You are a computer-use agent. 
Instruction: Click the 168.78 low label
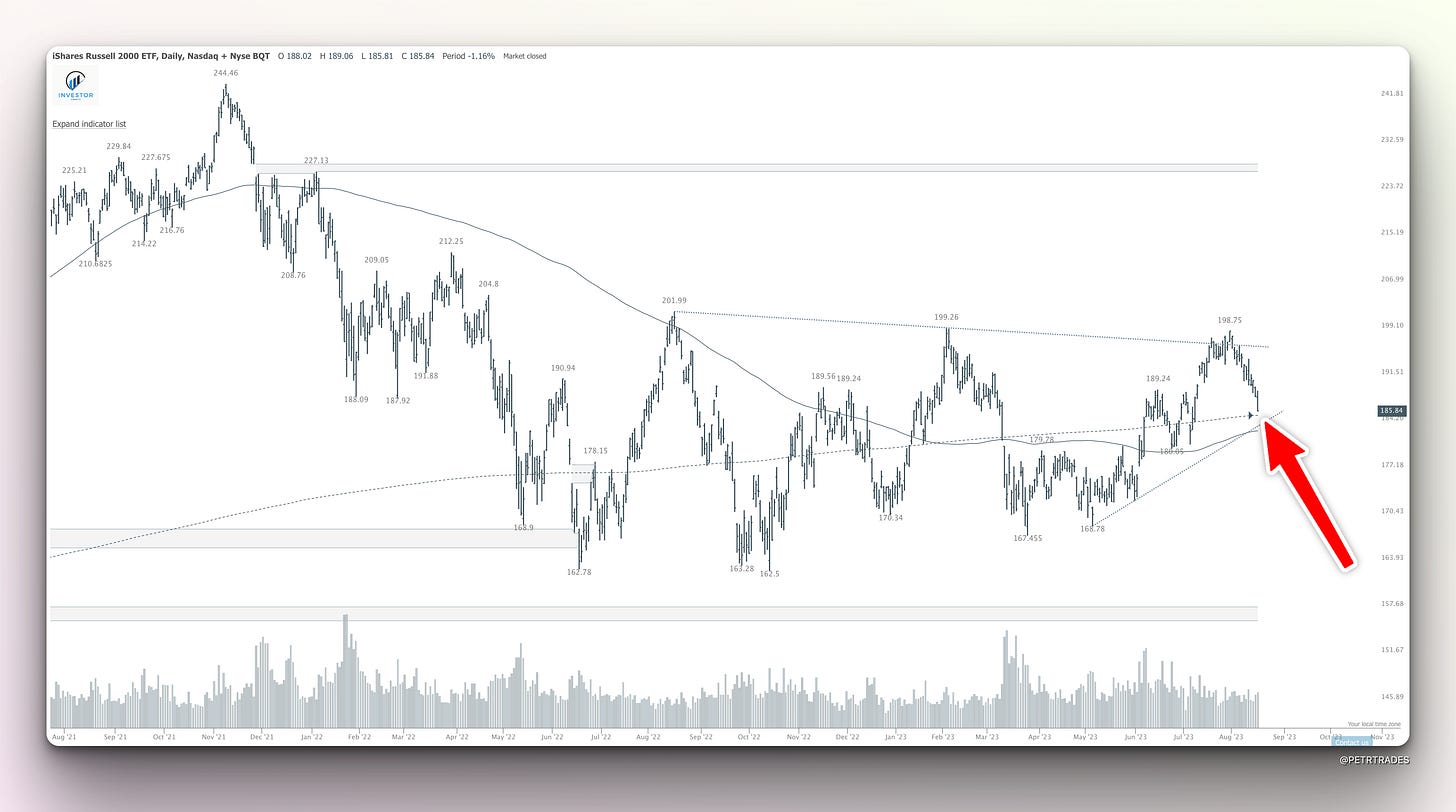tap(1093, 528)
